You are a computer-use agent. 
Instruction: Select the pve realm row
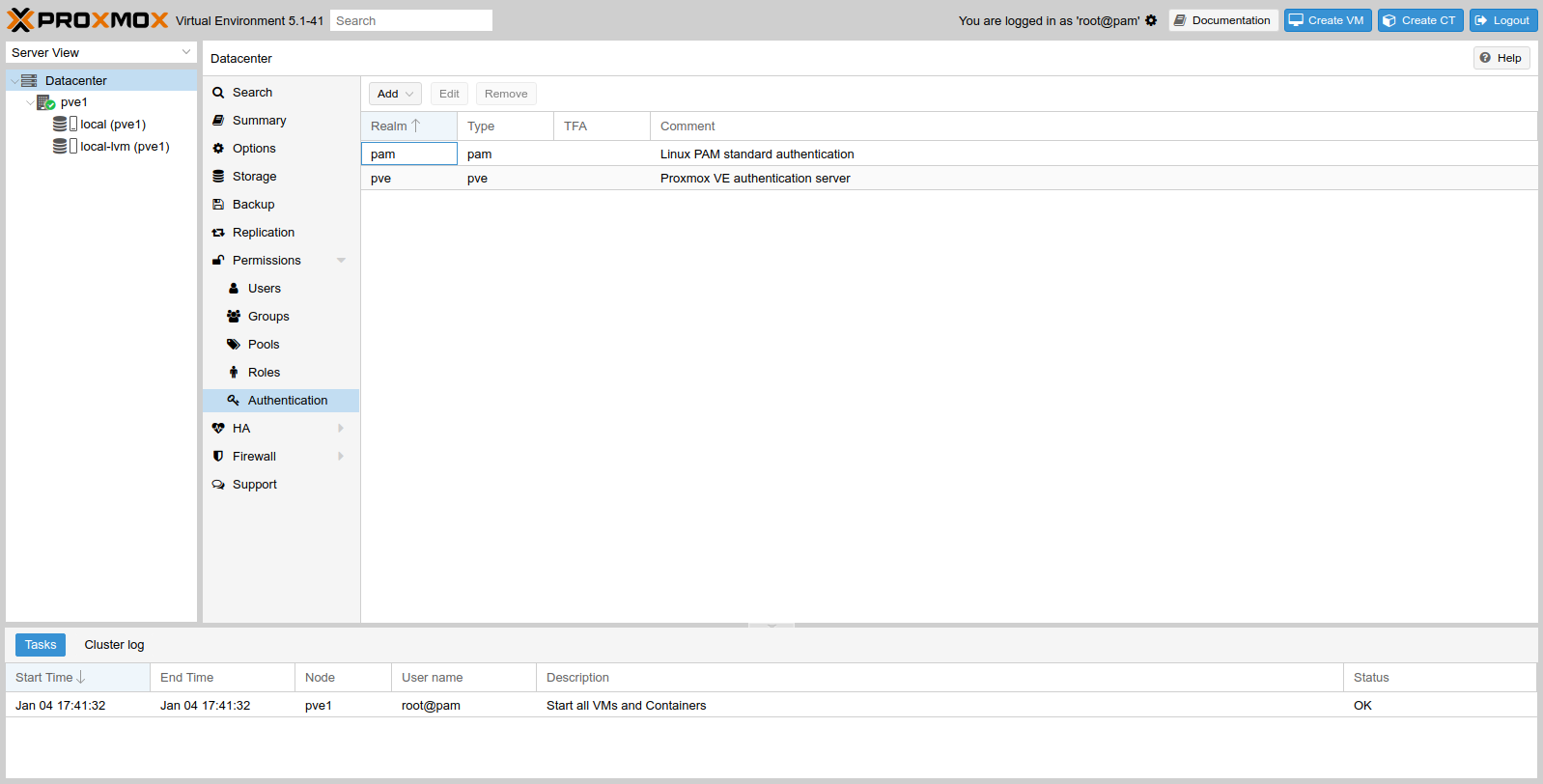pos(949,179)
